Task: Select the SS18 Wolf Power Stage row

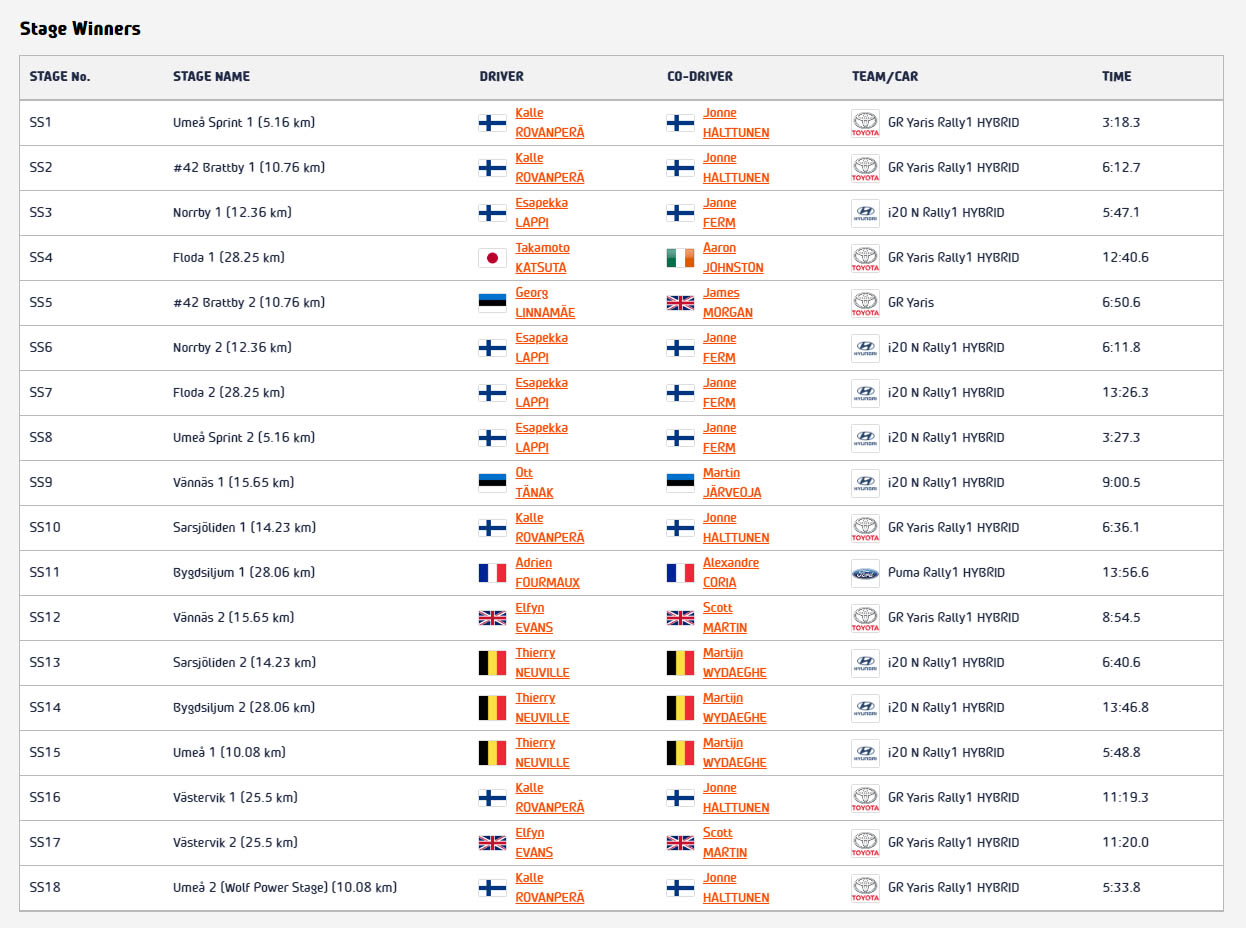Action: (621, 888)
